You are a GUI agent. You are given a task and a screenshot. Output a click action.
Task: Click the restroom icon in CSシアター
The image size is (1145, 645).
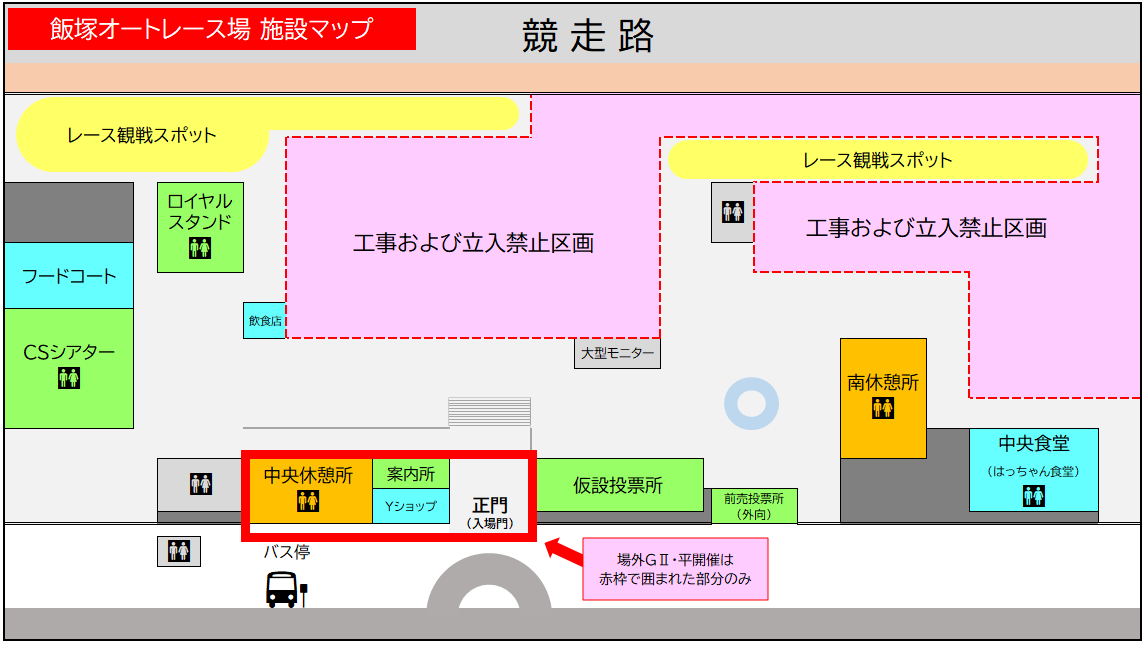[69, 378]
